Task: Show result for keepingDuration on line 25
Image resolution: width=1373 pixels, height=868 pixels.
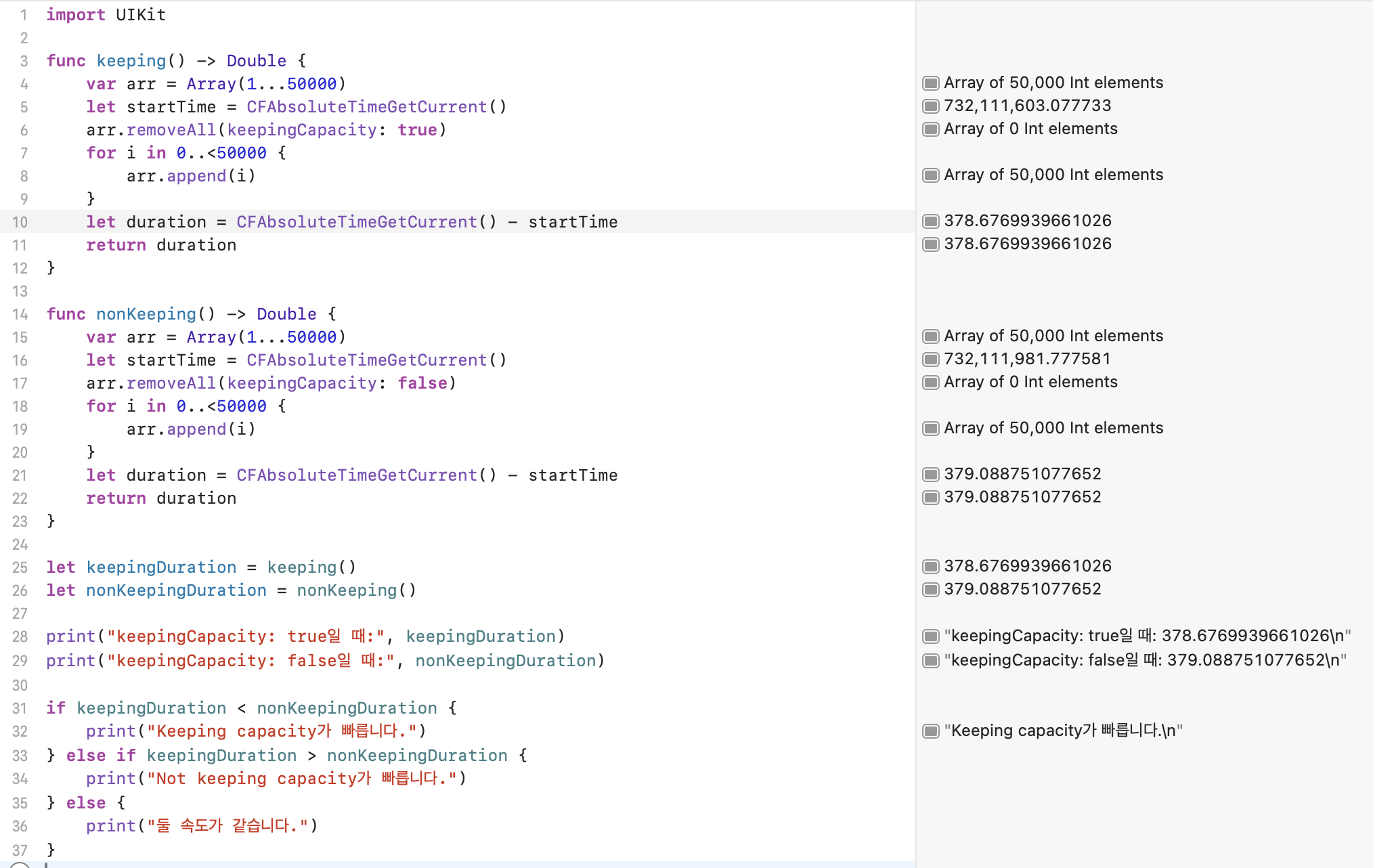Action: coord(931,567)
